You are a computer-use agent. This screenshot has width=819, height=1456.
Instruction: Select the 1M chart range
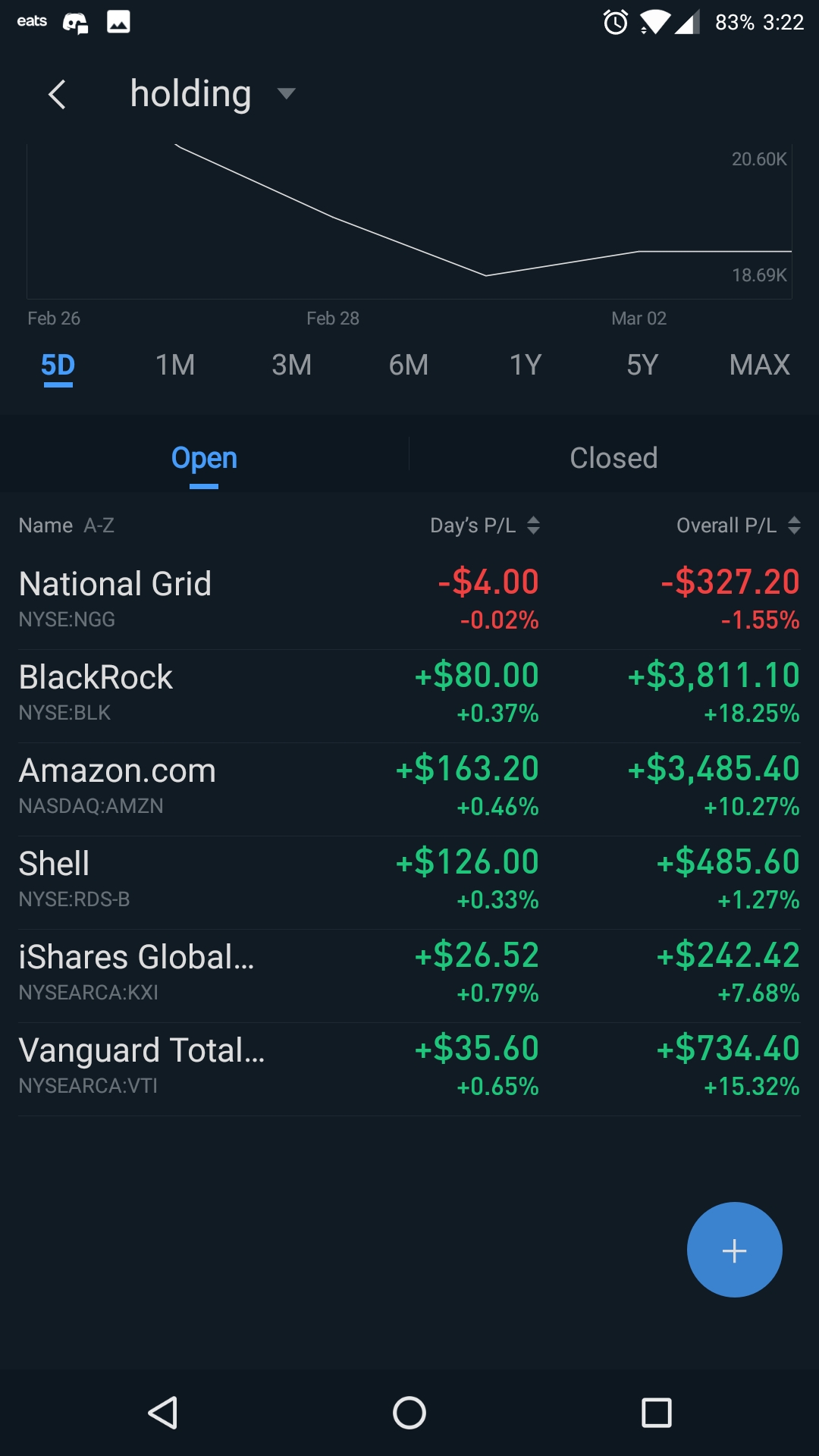pos(175,365)
